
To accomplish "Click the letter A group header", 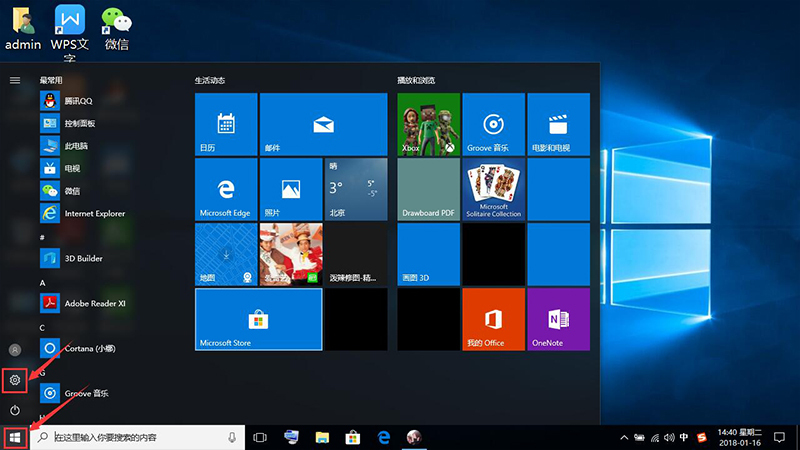I will pyautogui.click(x=43, y=282).
